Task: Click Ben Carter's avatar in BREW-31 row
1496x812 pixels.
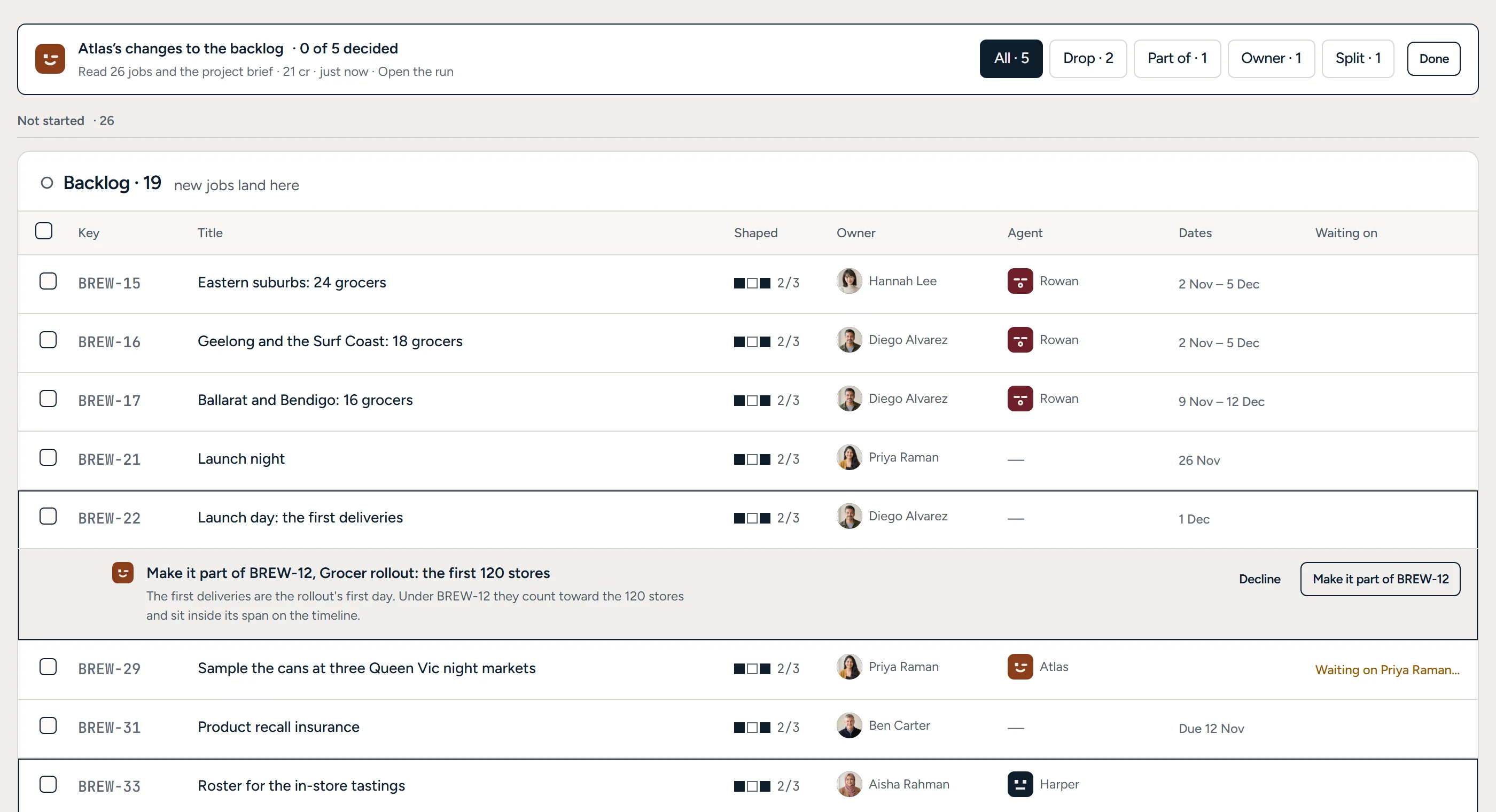Action: [x=849, y=725]
